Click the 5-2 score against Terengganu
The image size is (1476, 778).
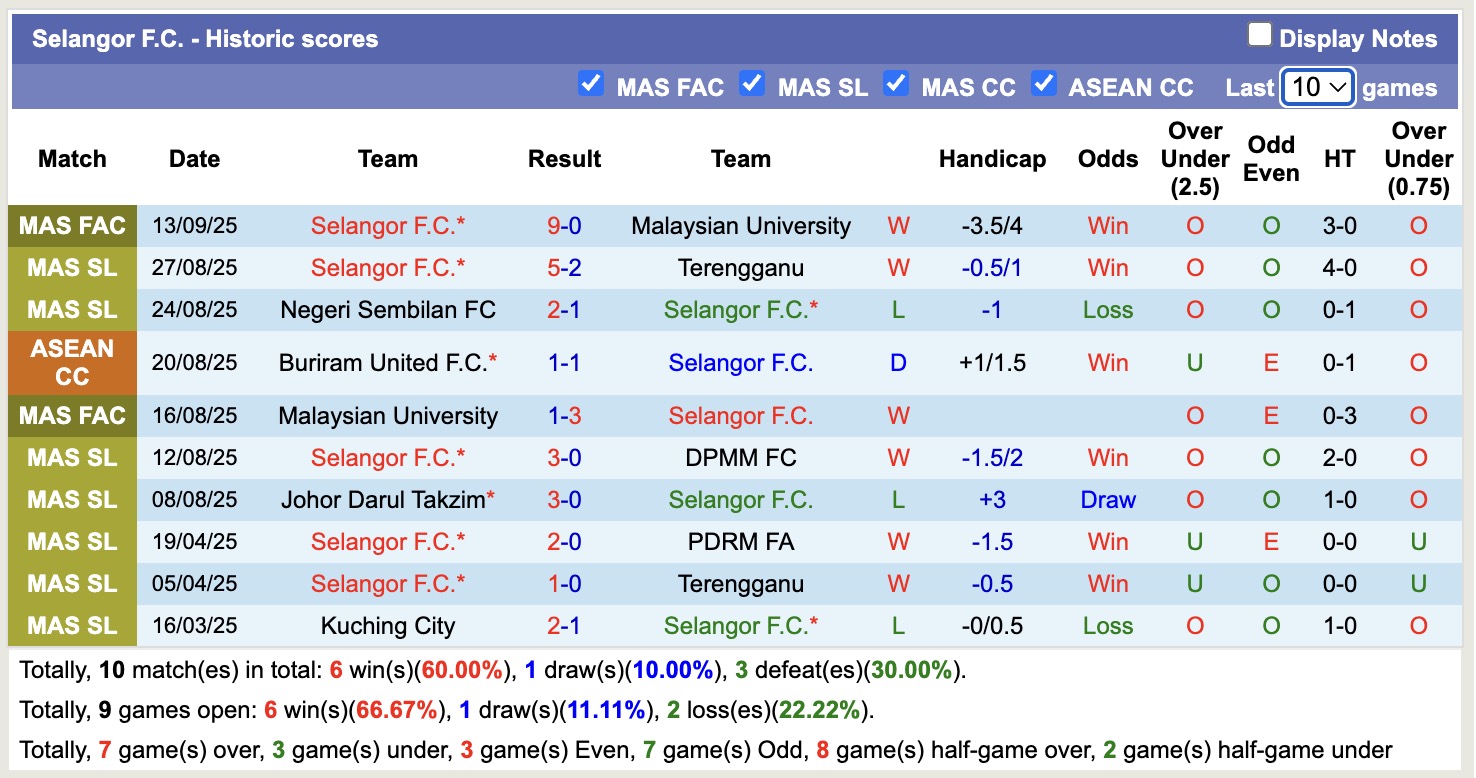pos(564,268)
